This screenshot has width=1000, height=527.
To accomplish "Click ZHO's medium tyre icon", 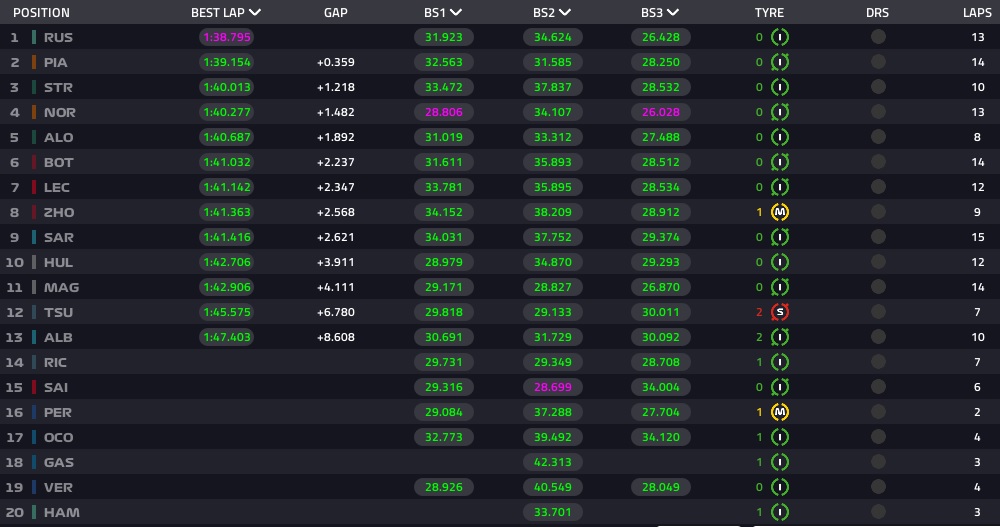I will pos(779,212).
